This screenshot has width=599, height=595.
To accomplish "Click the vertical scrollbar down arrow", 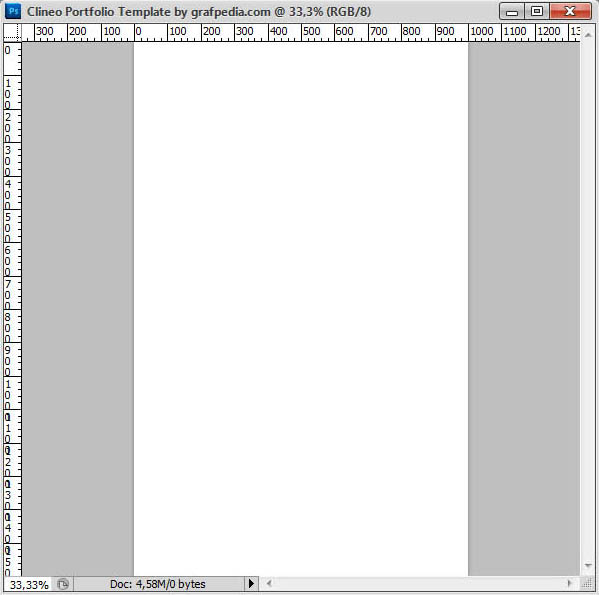I will pyautogui.click(x=588, y=565).
